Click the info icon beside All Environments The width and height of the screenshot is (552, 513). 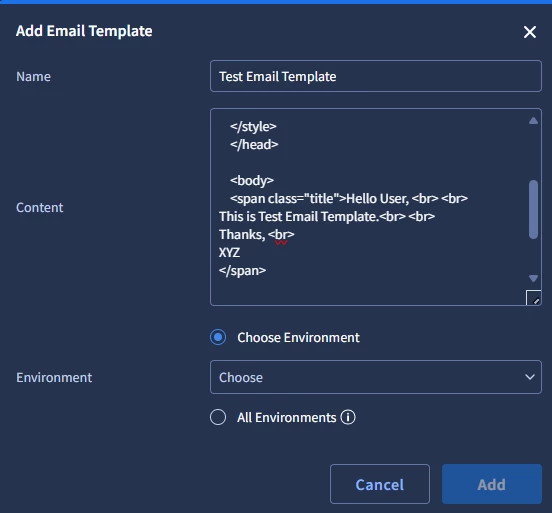click(348, 417)
